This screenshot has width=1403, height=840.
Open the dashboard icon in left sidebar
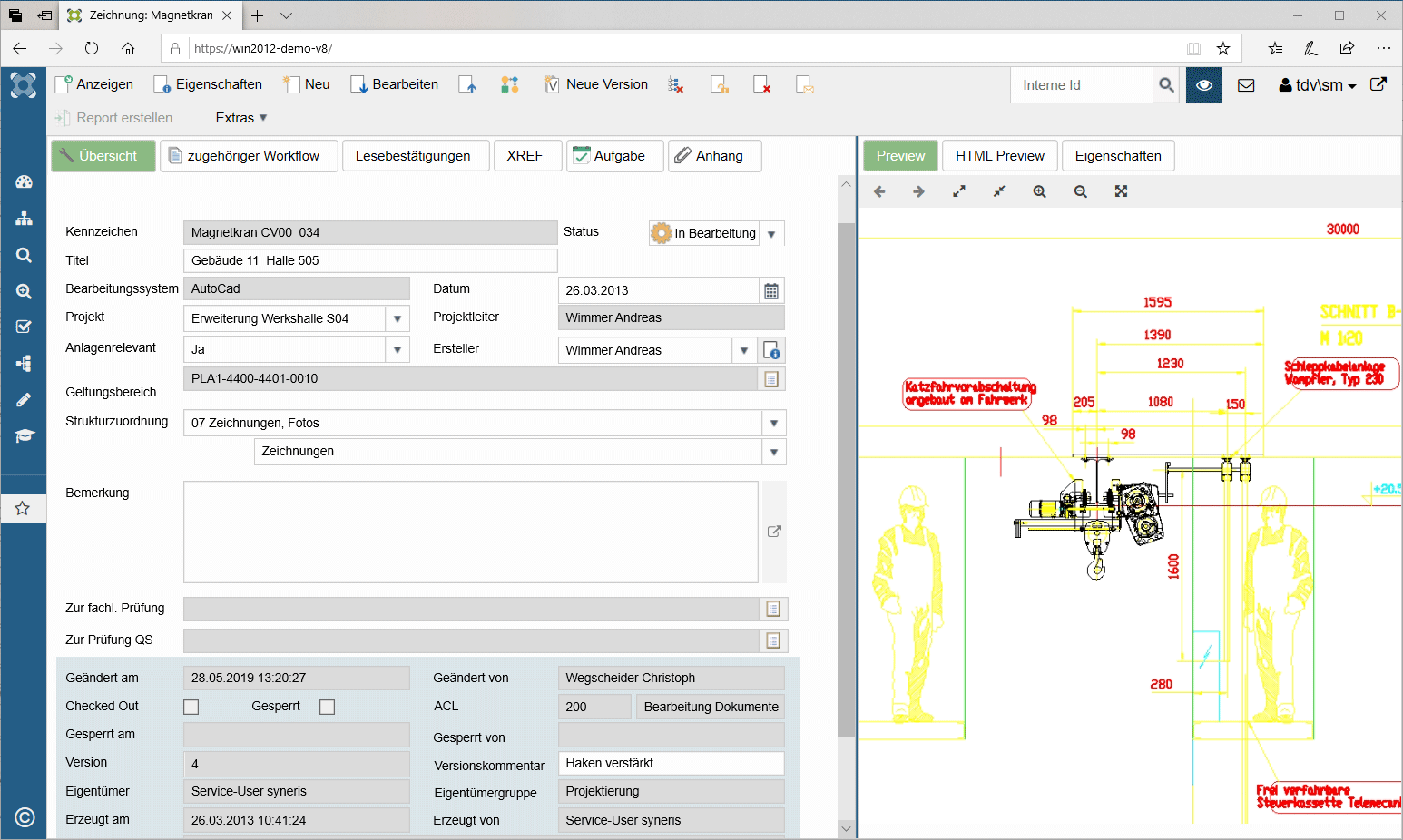(x=24, y=182)
